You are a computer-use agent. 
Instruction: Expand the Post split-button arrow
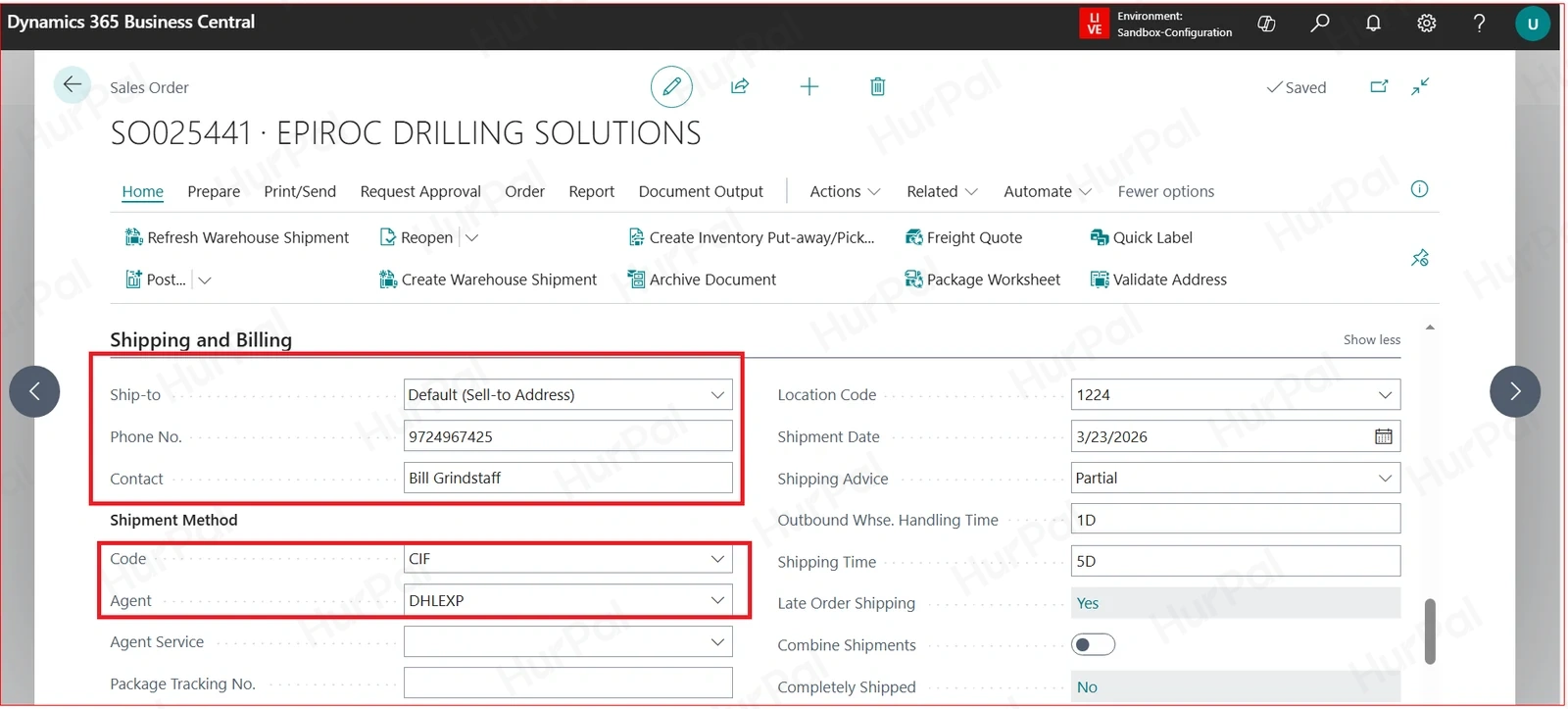click(204, 279)
